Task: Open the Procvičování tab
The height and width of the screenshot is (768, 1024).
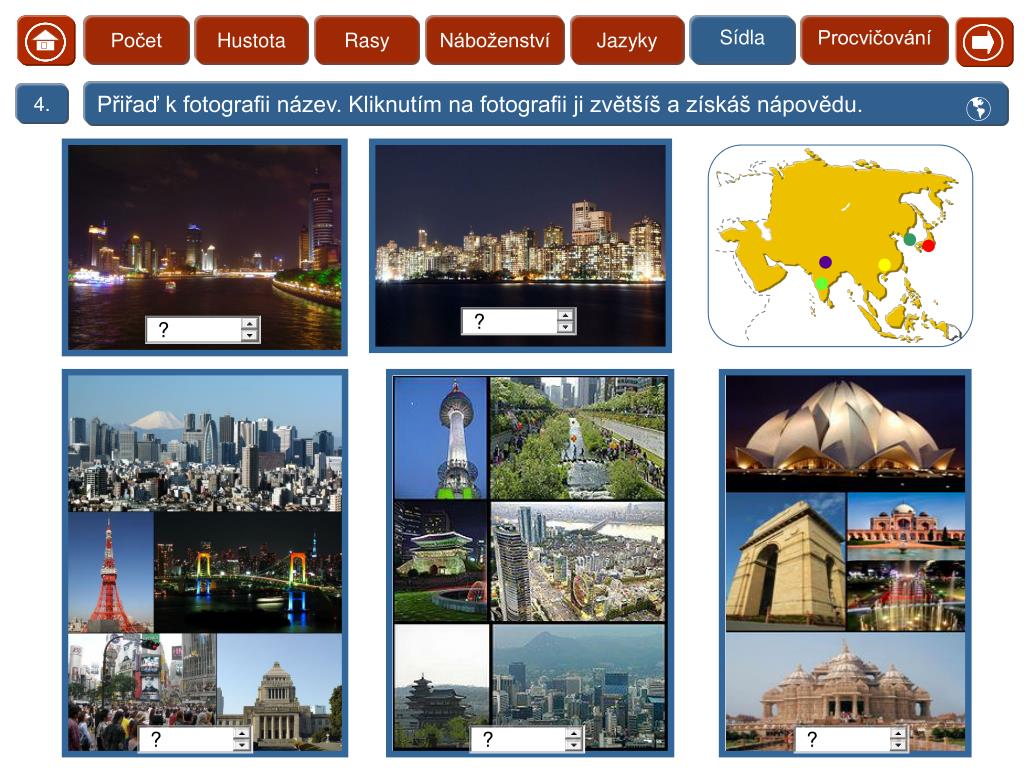Action: click(874, 39)
